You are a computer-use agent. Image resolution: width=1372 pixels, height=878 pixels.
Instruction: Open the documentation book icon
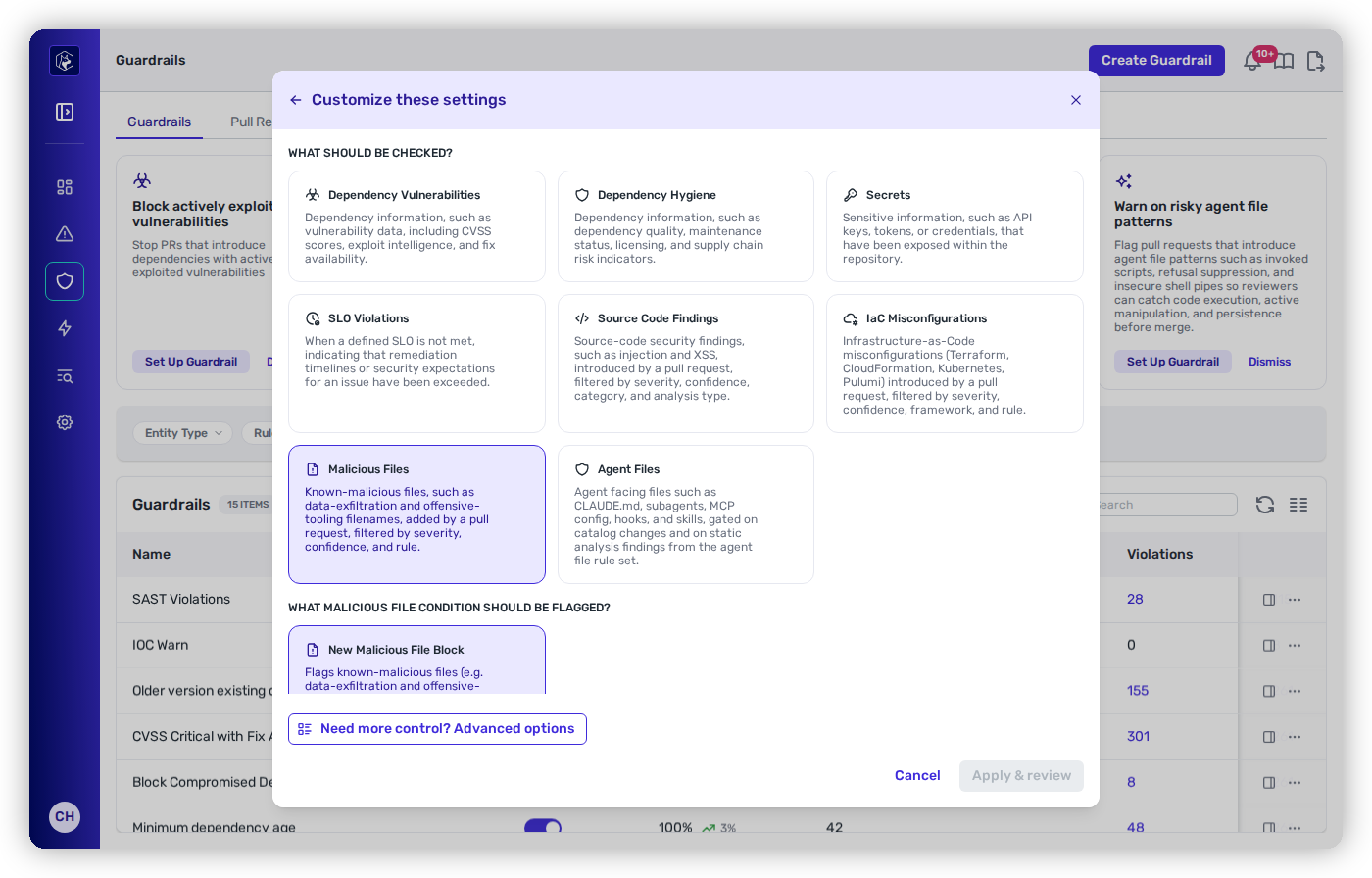(1284, 61)
